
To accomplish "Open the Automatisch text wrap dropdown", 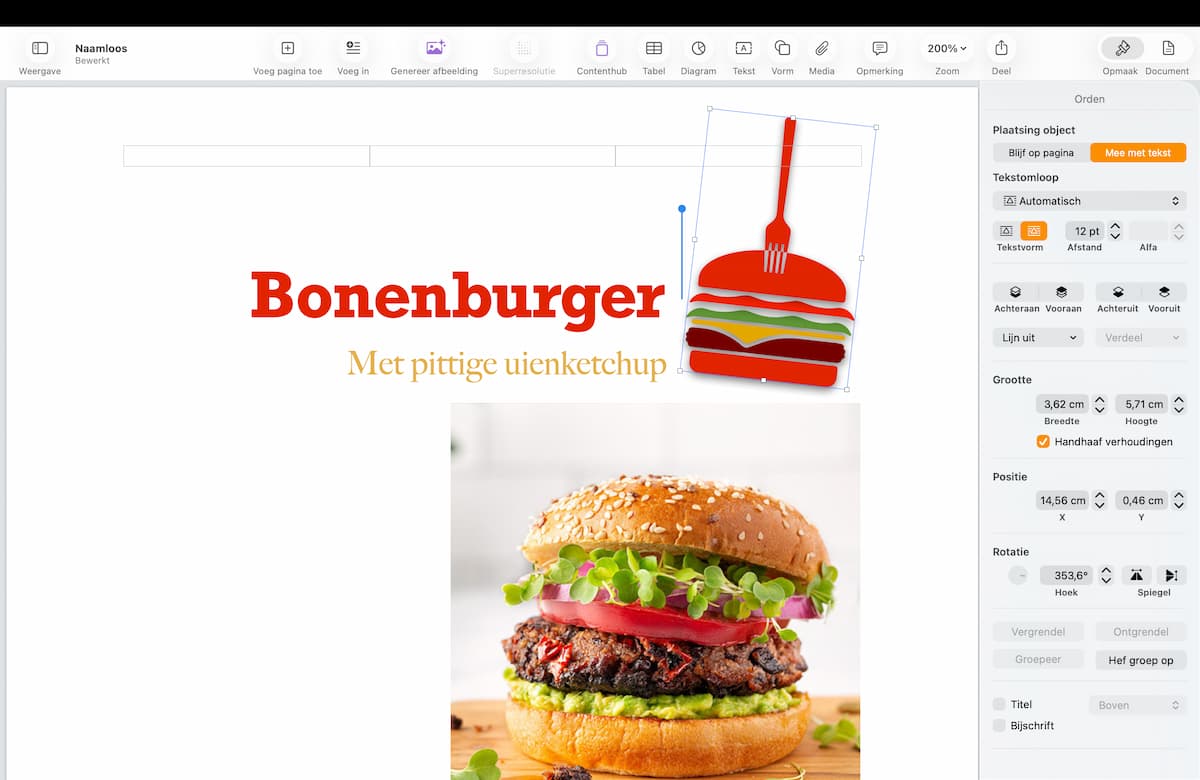I will click(1089, 201).
